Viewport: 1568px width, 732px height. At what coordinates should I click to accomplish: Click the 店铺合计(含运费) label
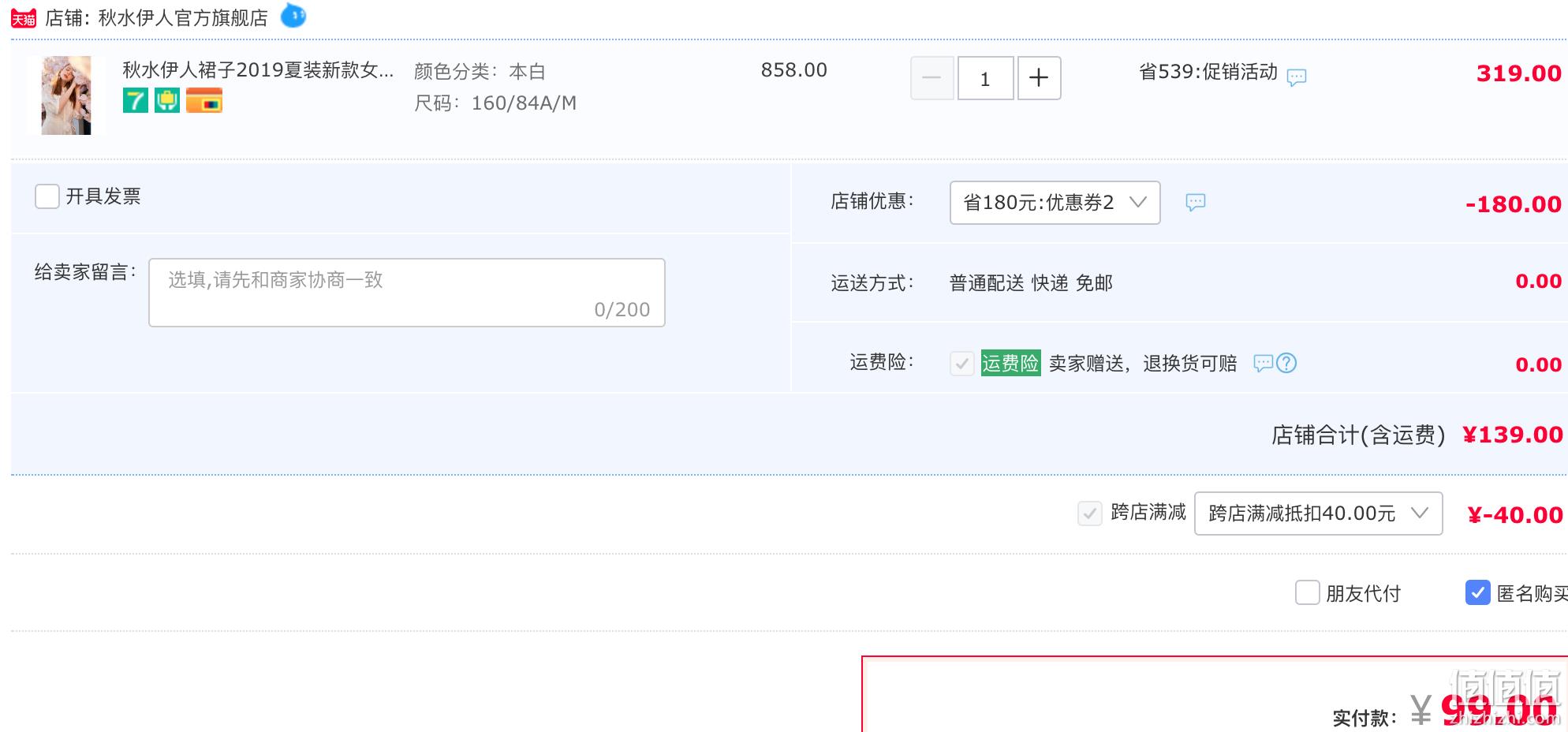click(x=1358, y=435)
